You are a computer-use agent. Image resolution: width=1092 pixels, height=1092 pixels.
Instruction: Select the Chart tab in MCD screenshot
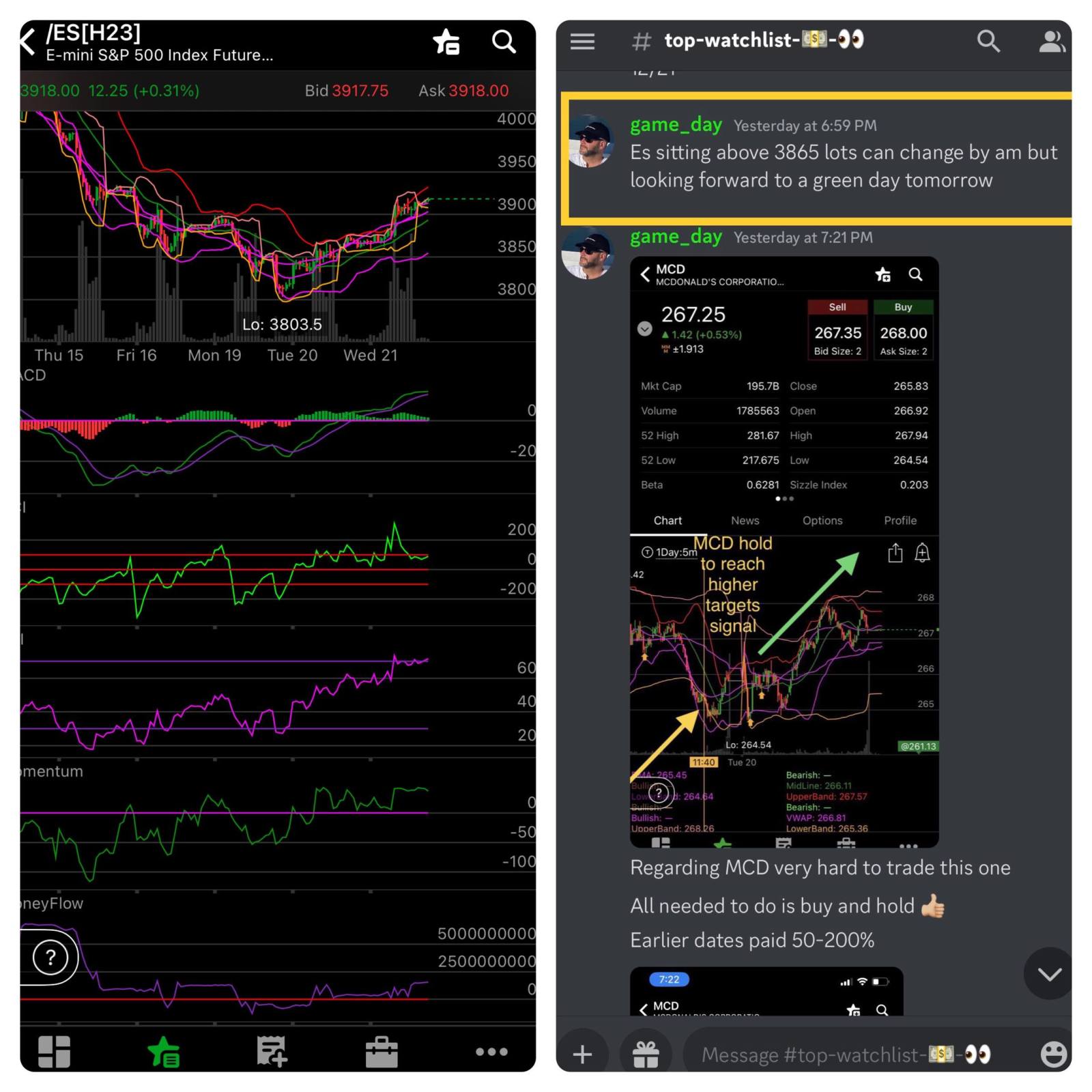pos(667,521)
